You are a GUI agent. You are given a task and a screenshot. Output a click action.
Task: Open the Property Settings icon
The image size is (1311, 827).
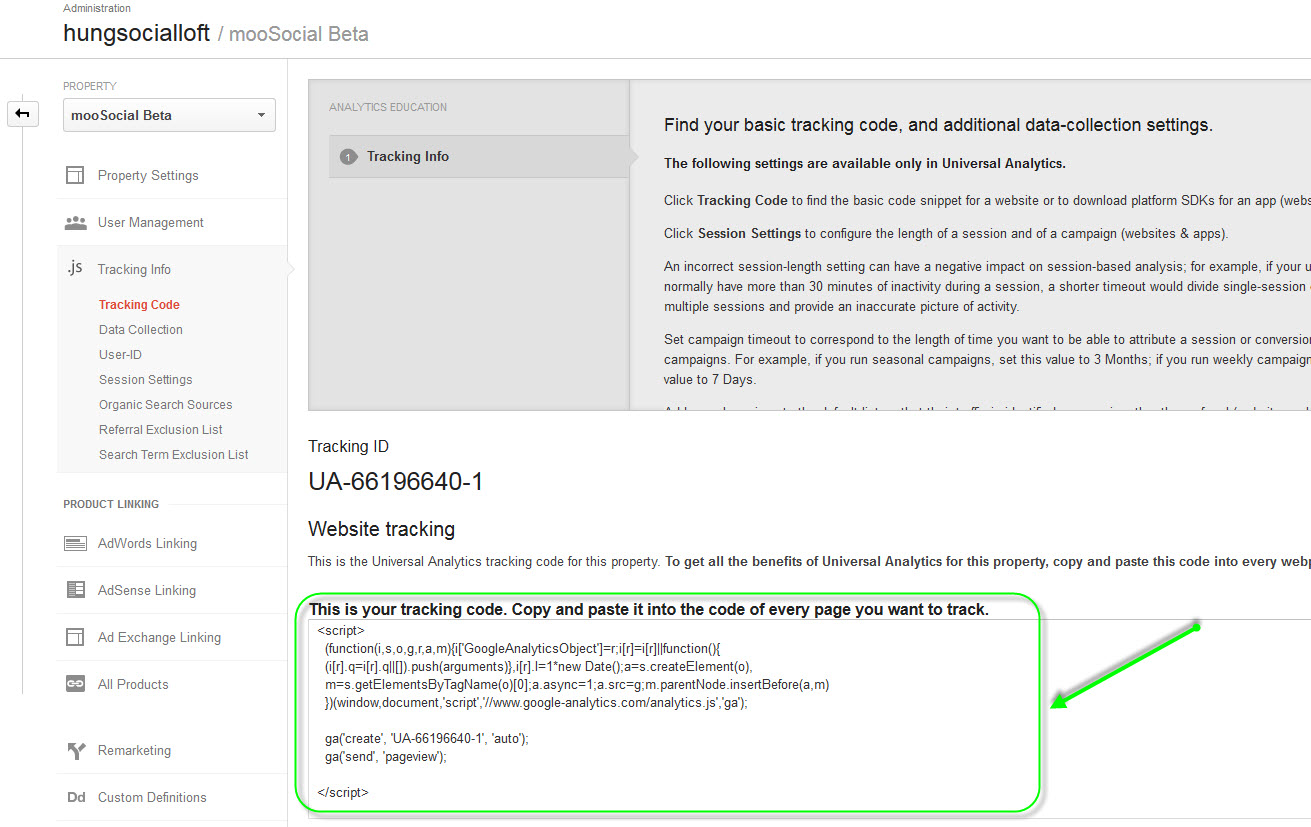tap(75, 176)
